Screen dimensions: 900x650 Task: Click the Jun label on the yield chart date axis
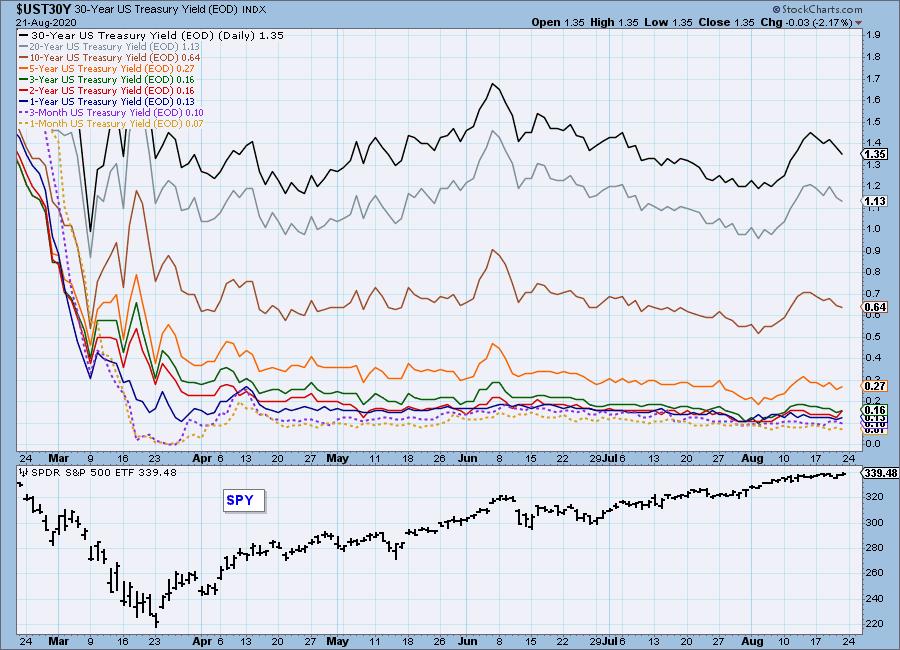[x=468, y=458]
